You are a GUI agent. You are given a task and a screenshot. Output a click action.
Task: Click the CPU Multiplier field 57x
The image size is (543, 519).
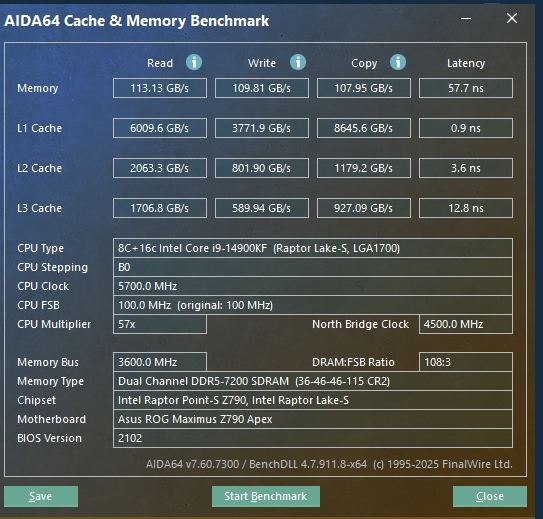pyautogui.click(x=160, y=324)
